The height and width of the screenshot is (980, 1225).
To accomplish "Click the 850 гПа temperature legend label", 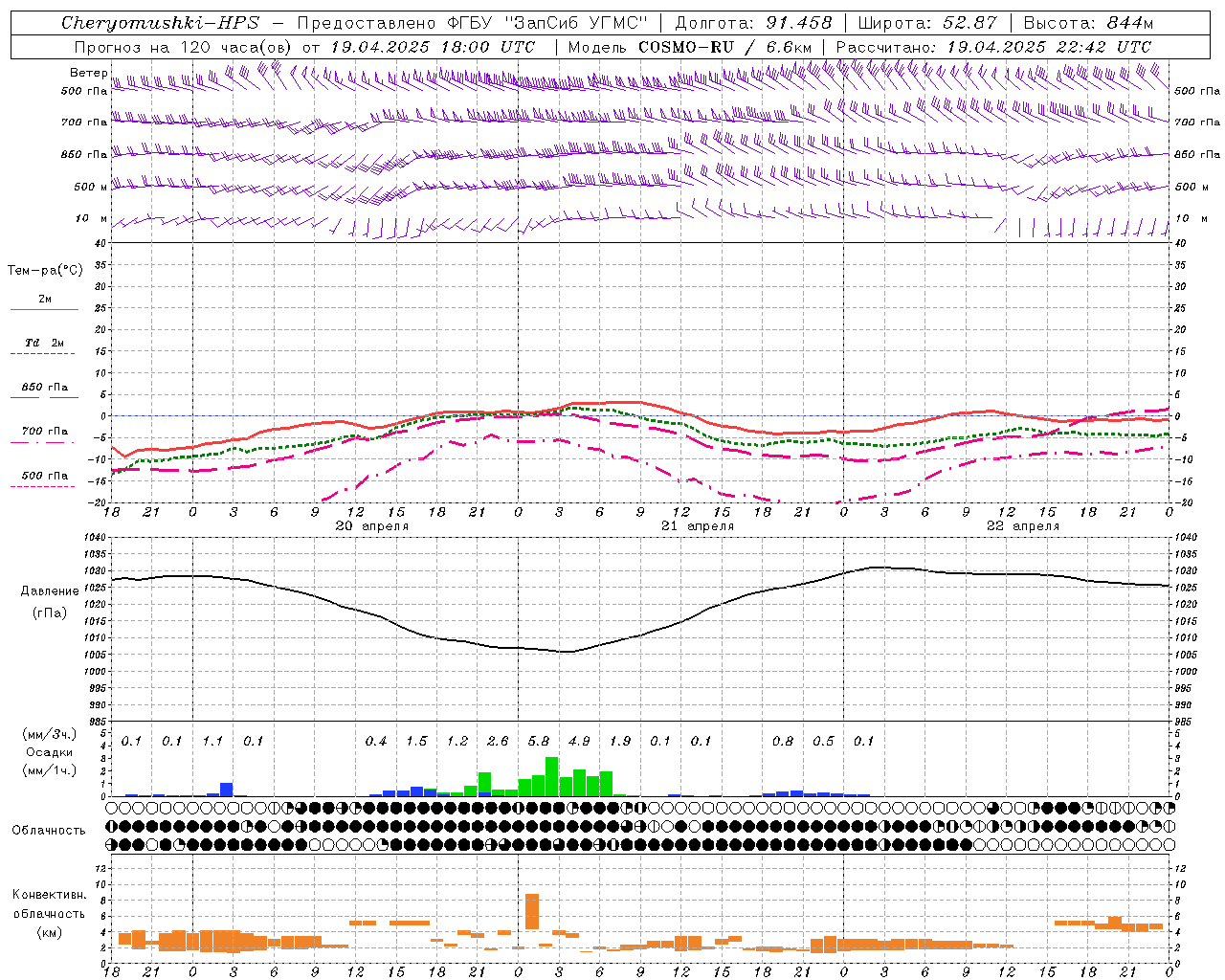I will 45,388.
